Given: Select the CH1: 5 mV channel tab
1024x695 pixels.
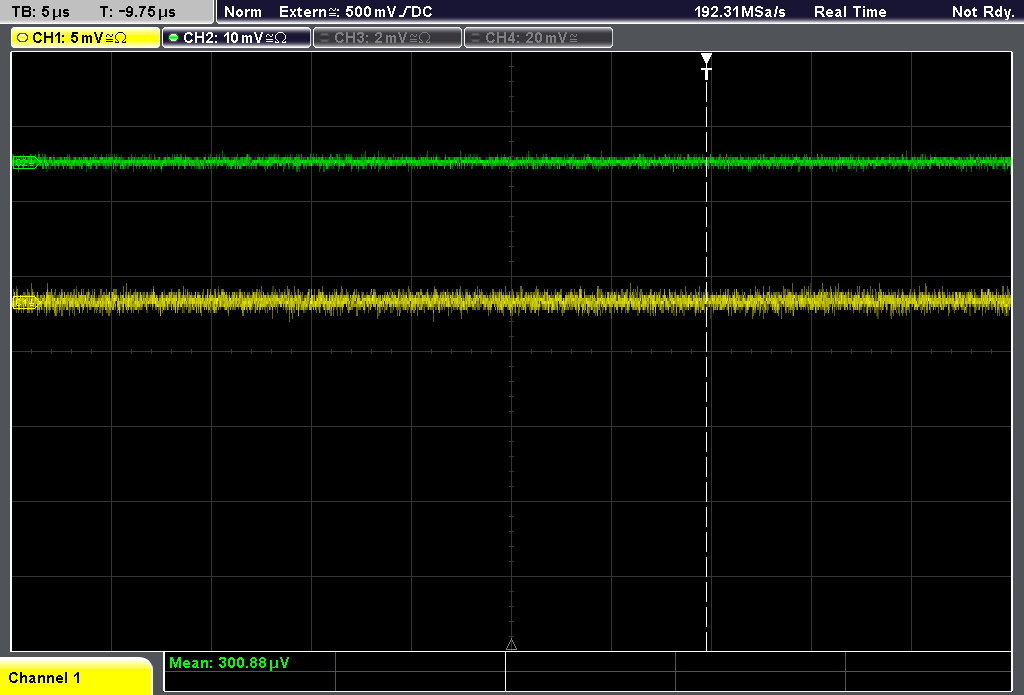Looking at the screenshot, I should point(86,38).
